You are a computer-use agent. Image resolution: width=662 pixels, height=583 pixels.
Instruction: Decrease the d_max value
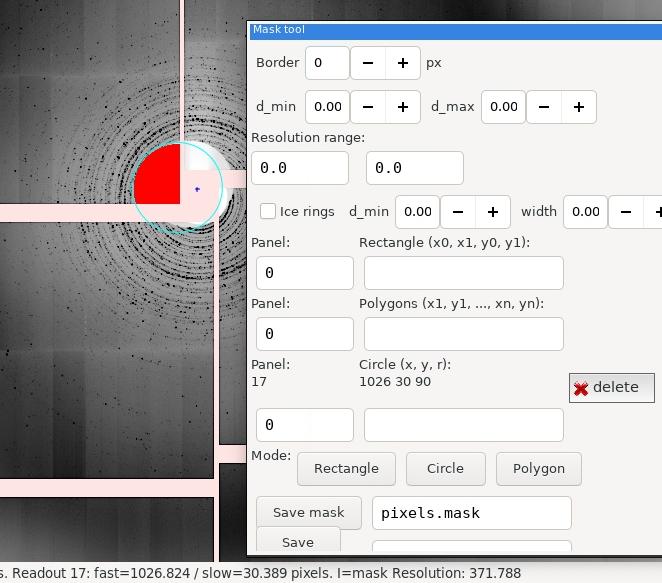544,107
